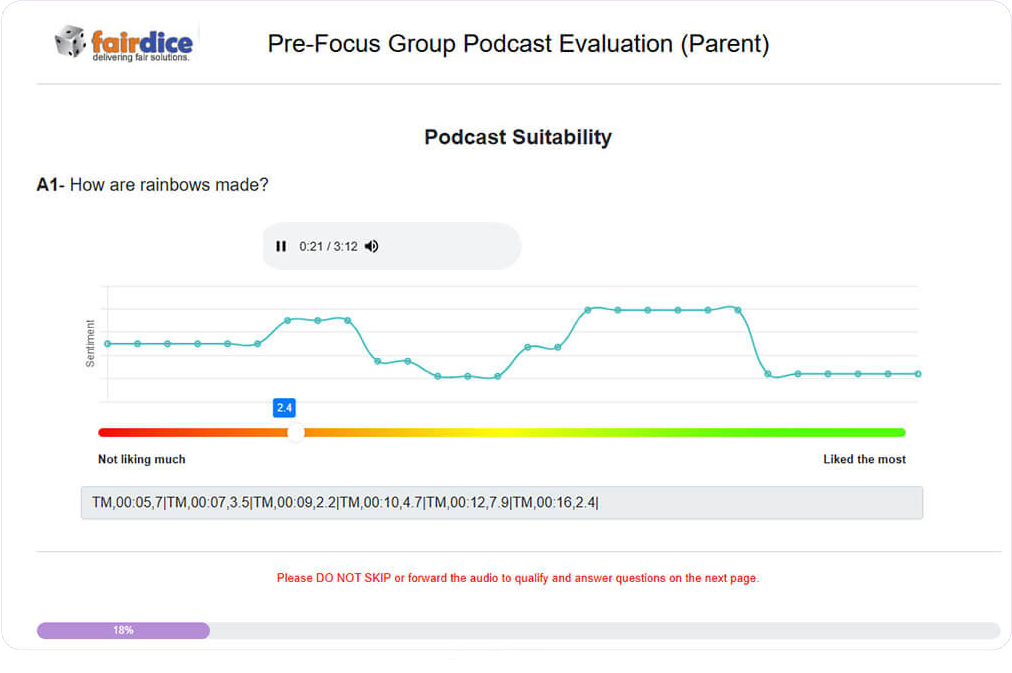Click the fairdice logo
Viewport: 1012px width, 673px height.
point(124,43)
